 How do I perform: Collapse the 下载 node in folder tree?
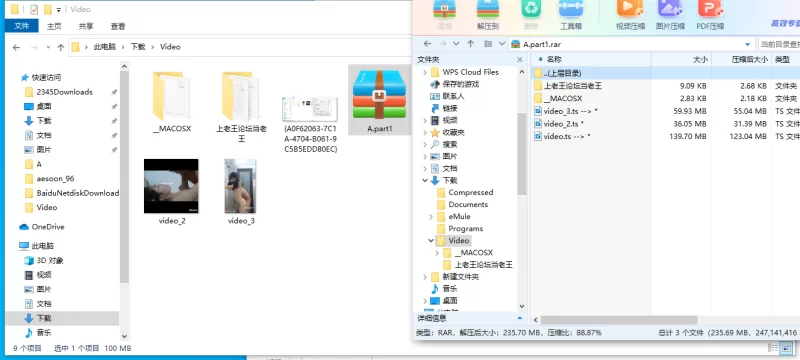425,181
